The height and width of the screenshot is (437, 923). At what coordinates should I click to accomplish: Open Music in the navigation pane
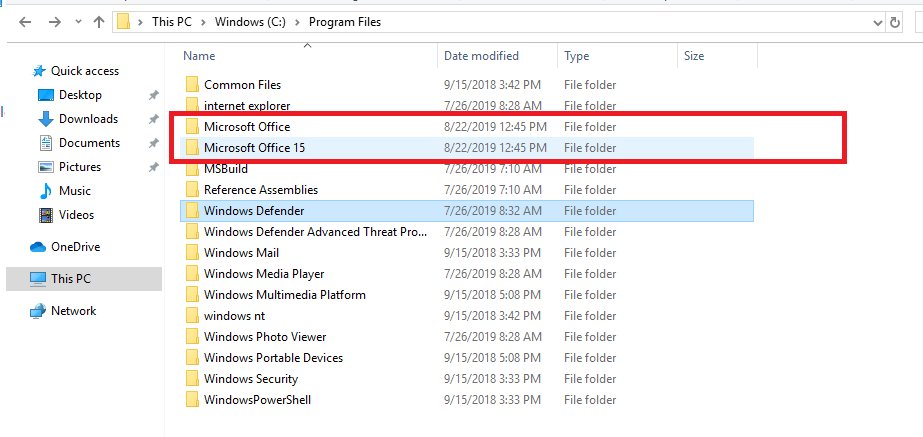75,191
